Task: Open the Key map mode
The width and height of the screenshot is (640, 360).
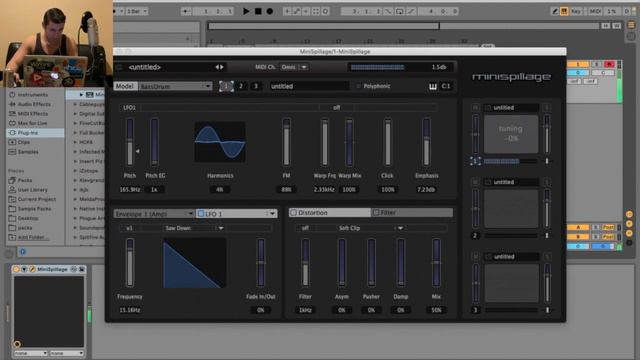Action: (576, 11)
